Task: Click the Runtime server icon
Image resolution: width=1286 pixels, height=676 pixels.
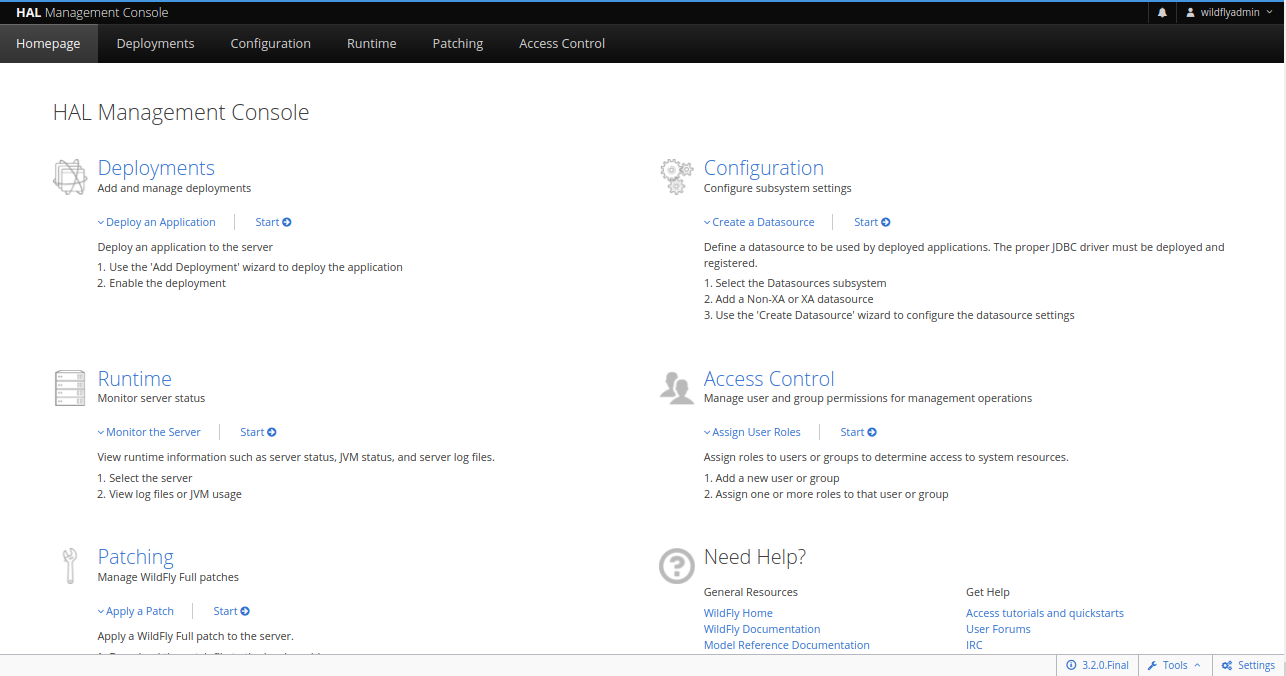Action: point(70,388)
